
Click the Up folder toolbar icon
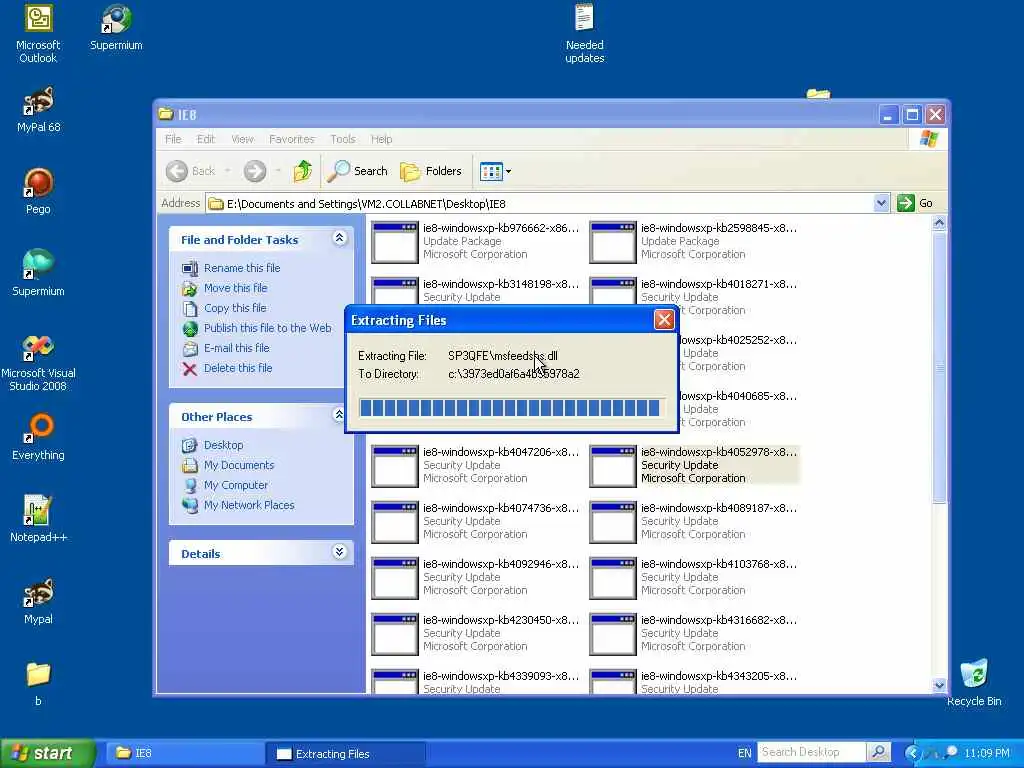point(302,171)
